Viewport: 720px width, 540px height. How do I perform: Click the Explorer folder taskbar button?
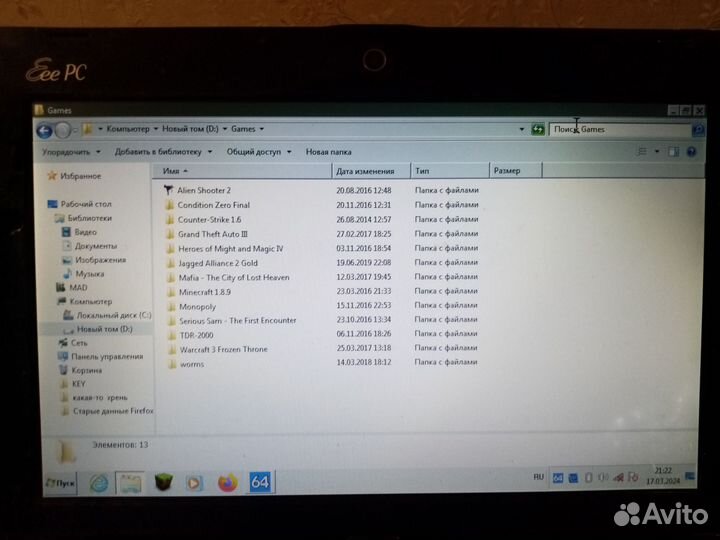(x=130, y=483)
